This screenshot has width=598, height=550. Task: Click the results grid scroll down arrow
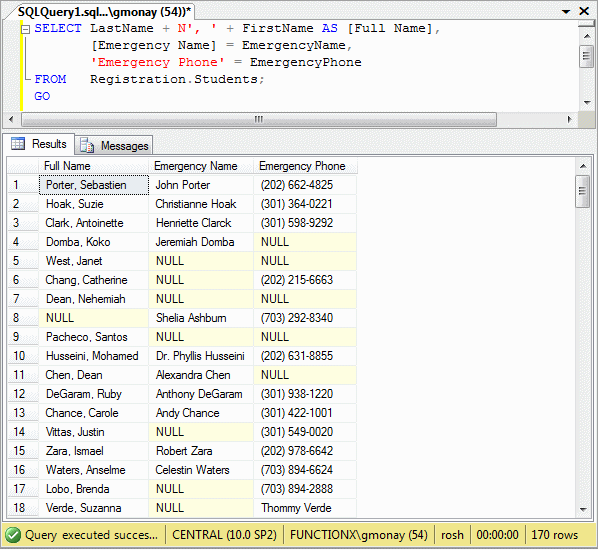click(x=583, y=509)
